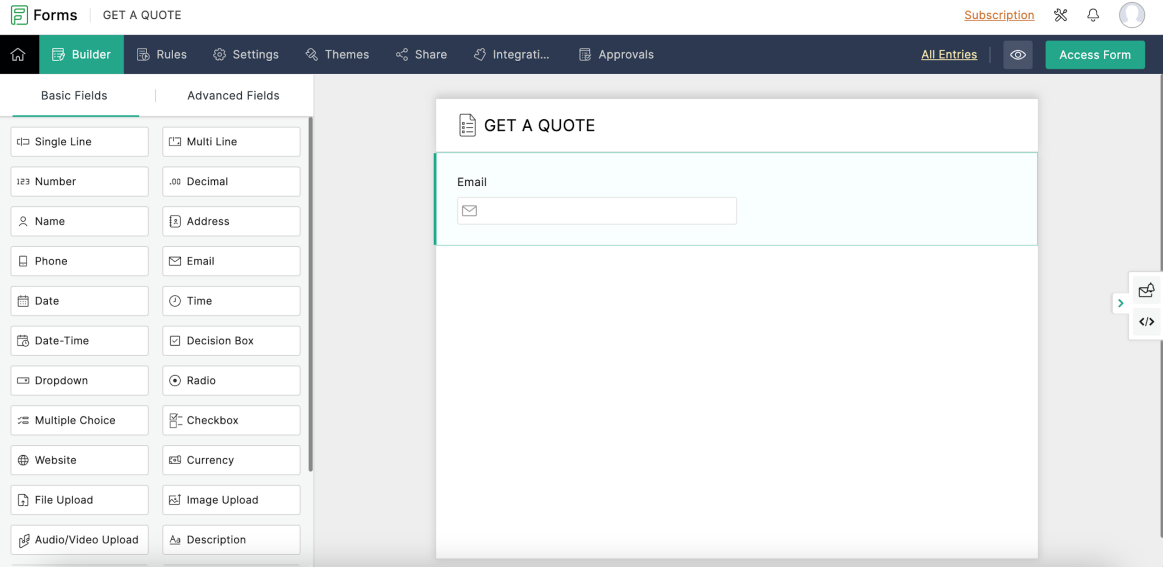Add a Radio field
The image size is (1163, 567).
[x=231, y=381]
